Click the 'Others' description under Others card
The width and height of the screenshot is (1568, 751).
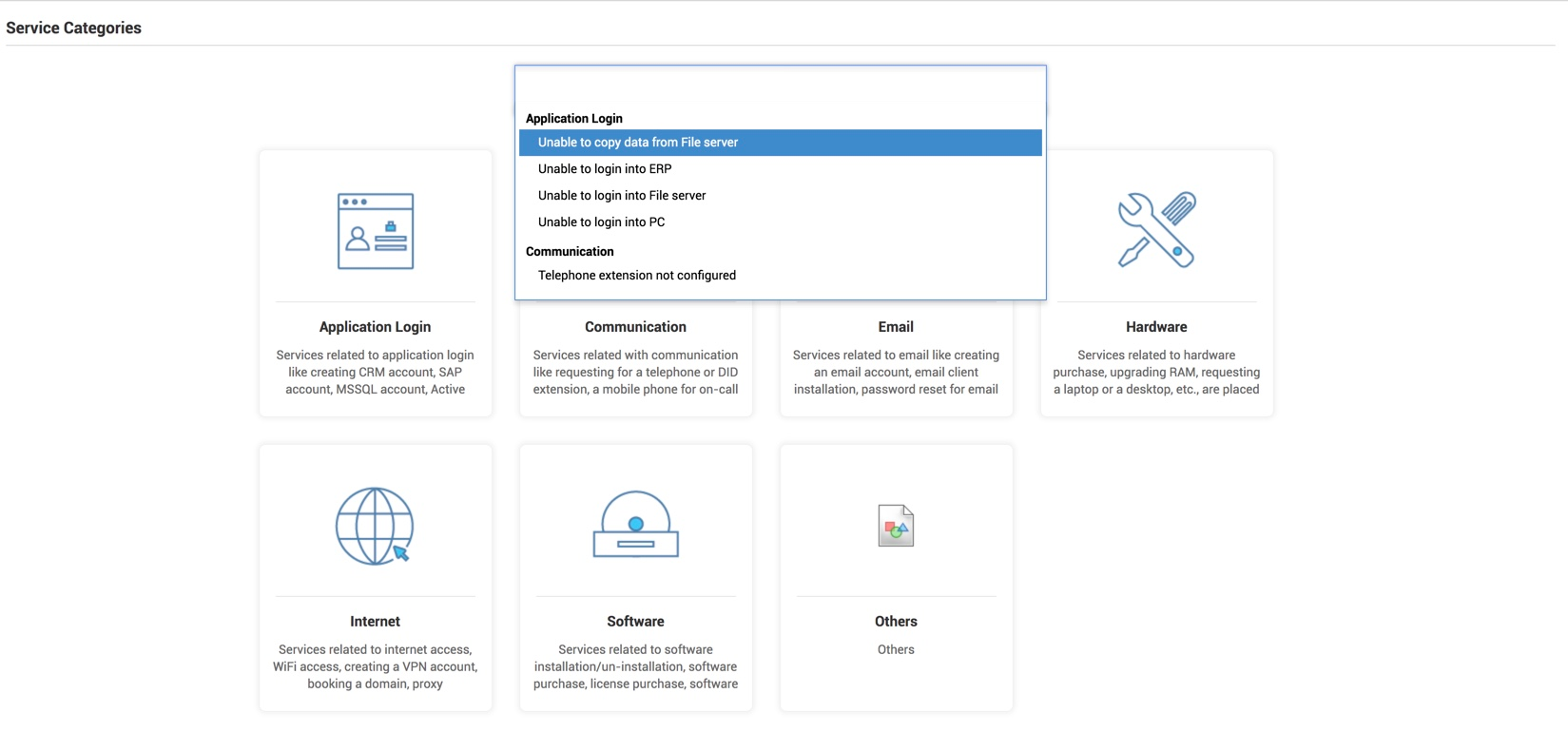click(896, 650)
